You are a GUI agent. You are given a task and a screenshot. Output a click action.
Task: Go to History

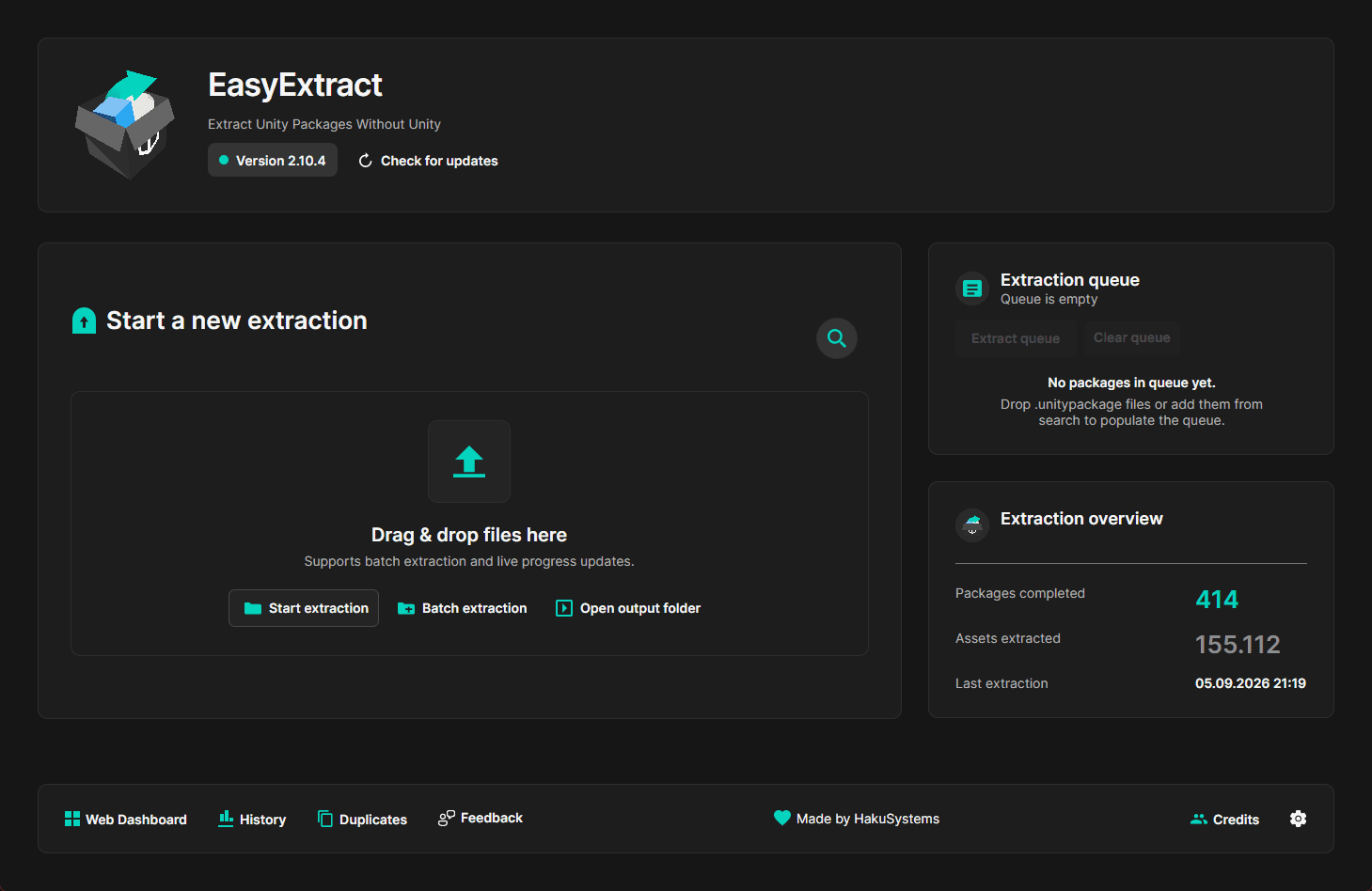[x=252, y=820]
